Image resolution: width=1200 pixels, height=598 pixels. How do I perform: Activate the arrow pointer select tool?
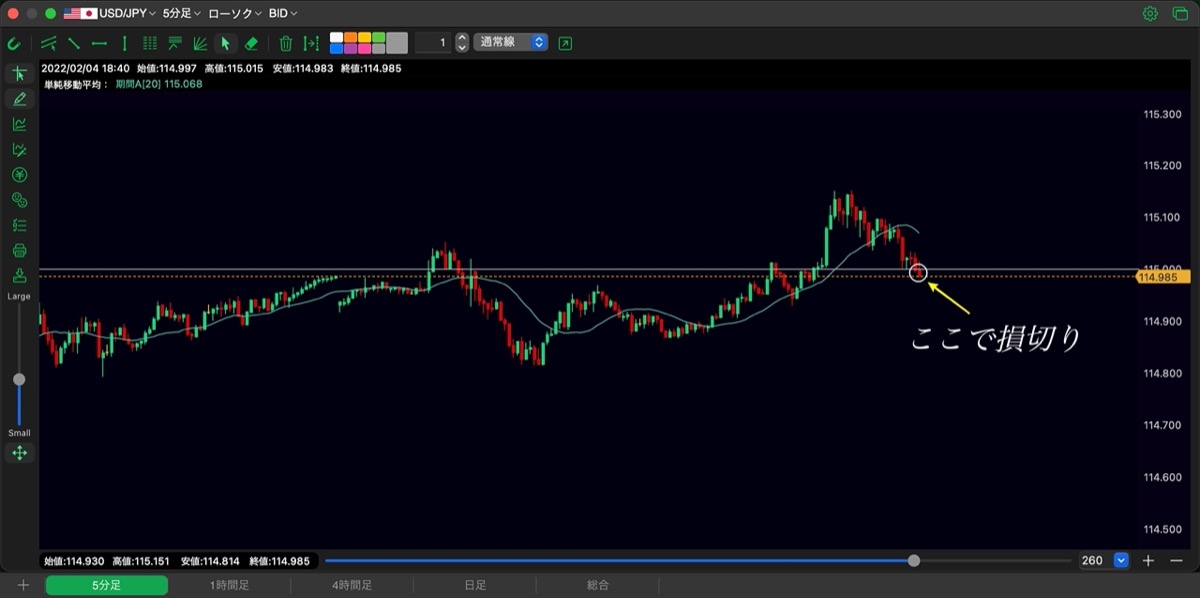pyautogui.click(x=225, y=43)
